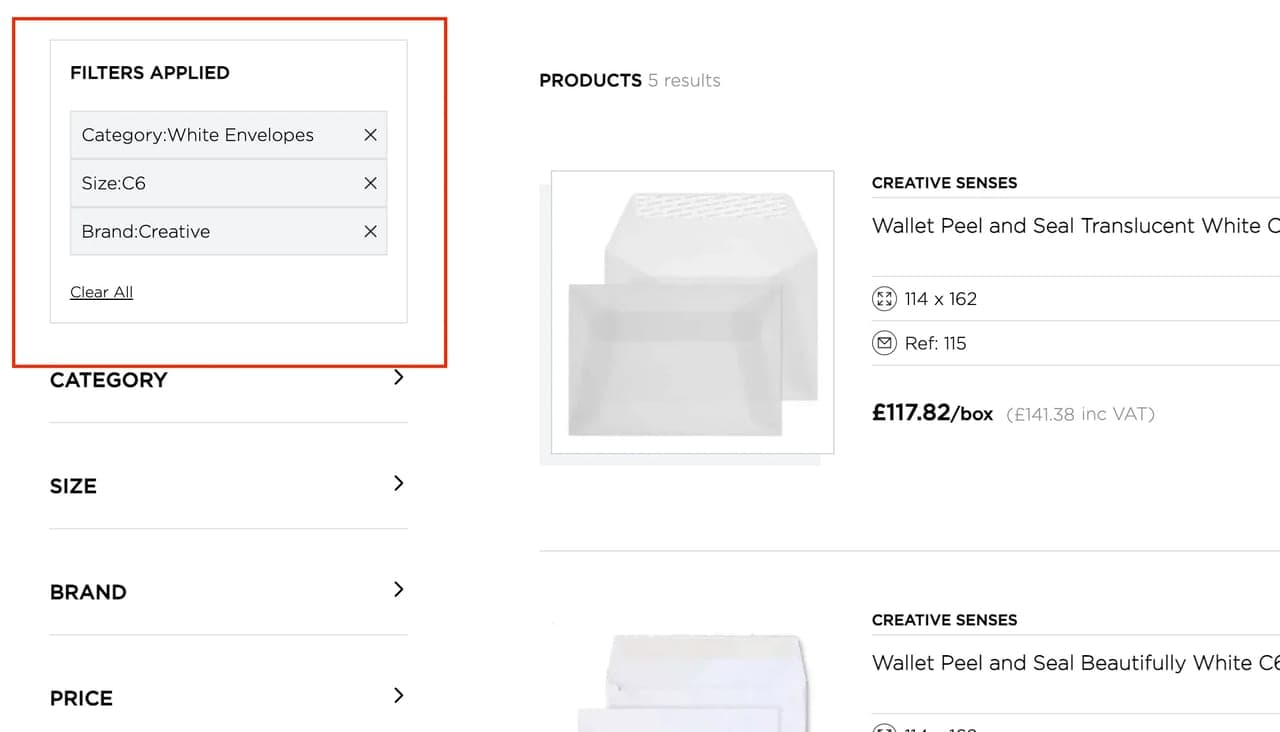Remove the Category:White Envelopes filter
The height and width of the screenshot is (732, 1280).
pyautogui.click(x=370, y=135)
